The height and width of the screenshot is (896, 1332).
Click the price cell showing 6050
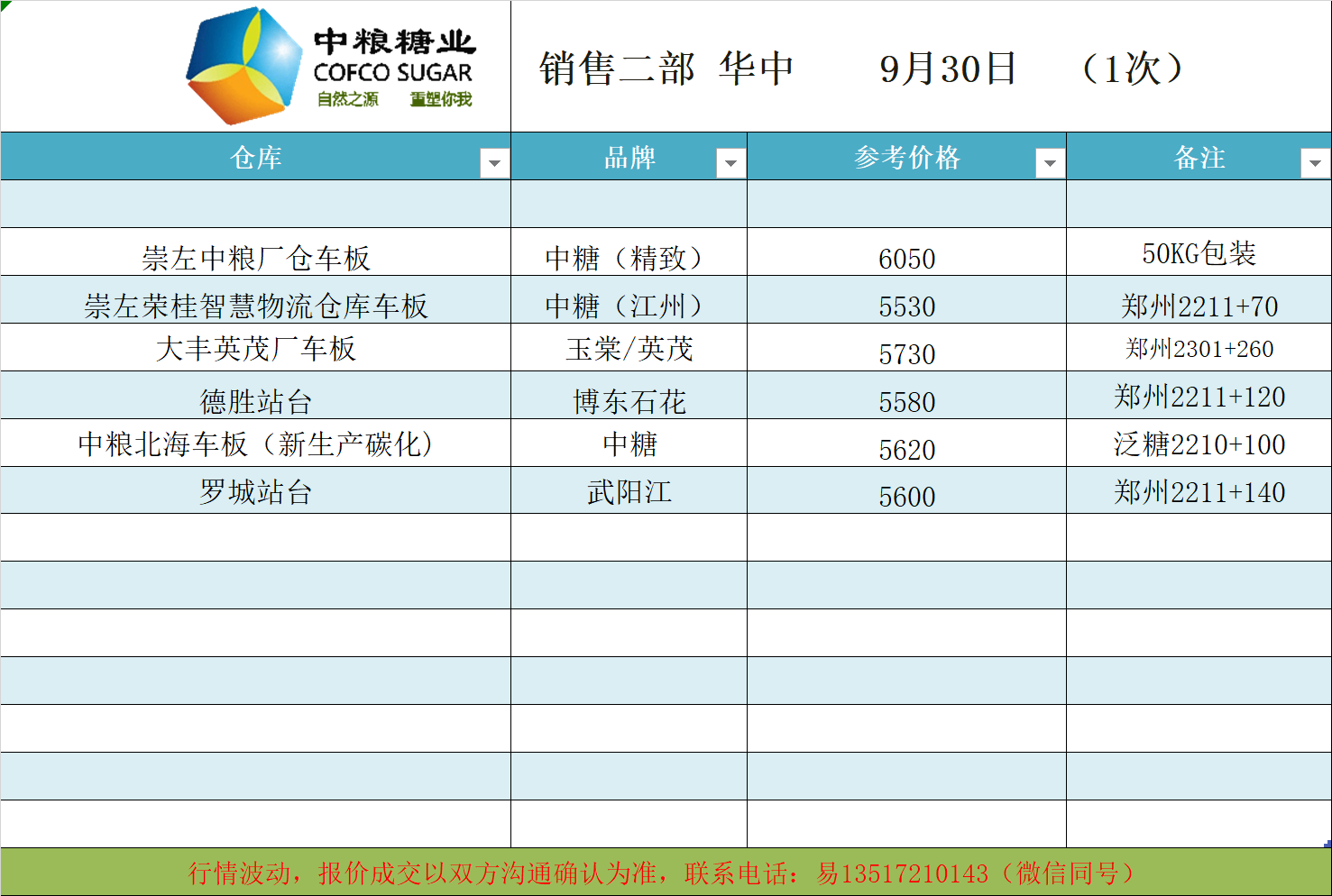coord(906,259)
